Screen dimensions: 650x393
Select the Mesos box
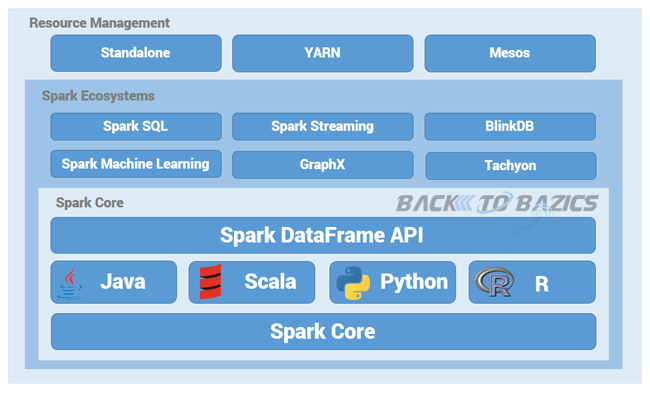510,53
